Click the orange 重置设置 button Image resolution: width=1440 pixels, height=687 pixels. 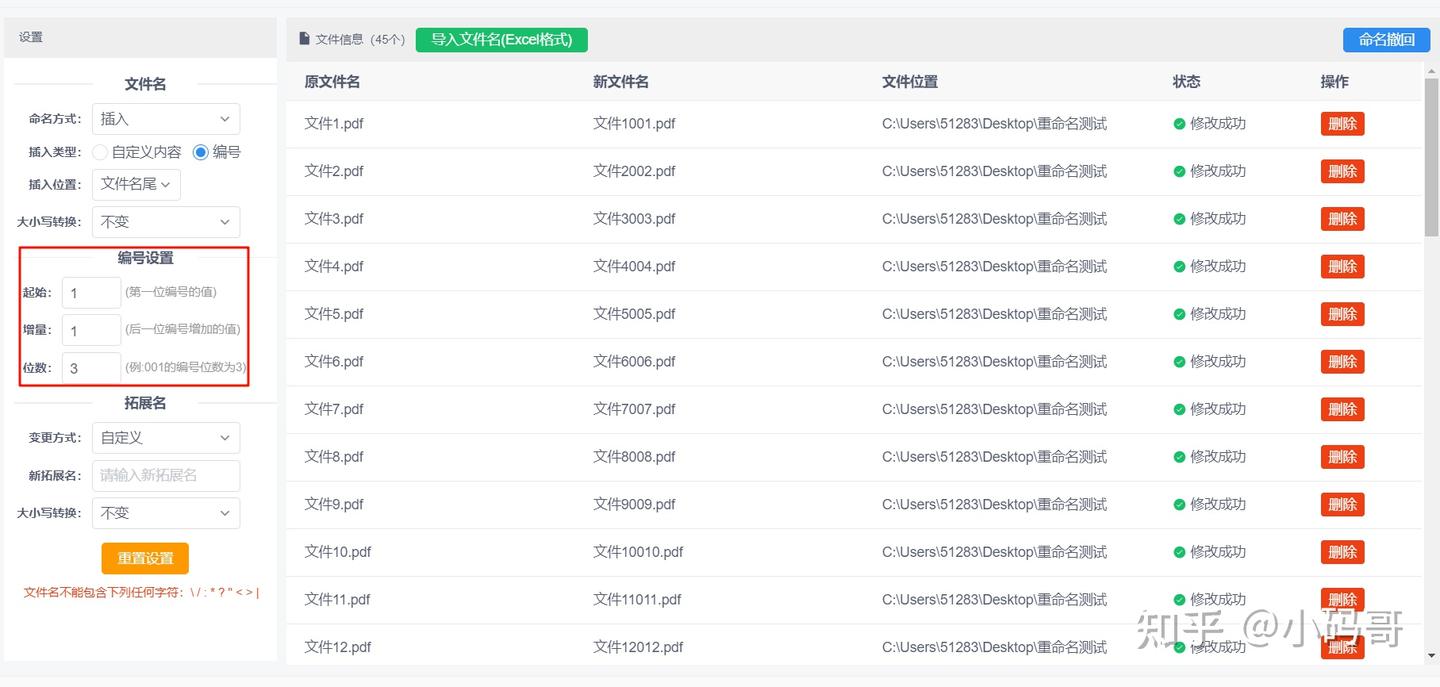point(145,558)
